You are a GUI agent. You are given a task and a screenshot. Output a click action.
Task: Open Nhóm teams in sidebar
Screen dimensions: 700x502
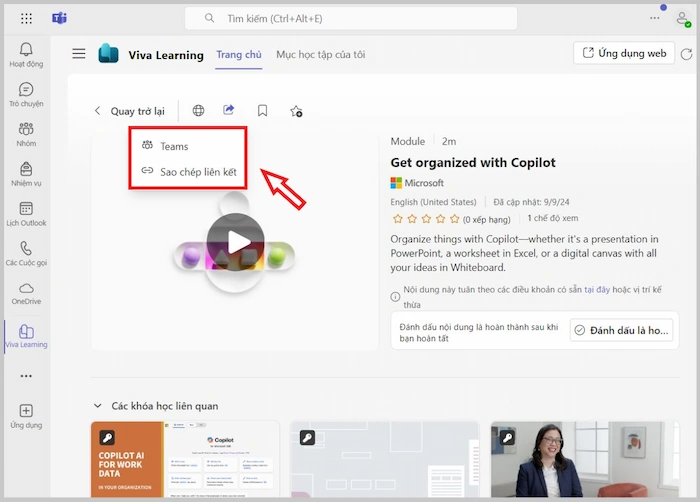point(26,134)
